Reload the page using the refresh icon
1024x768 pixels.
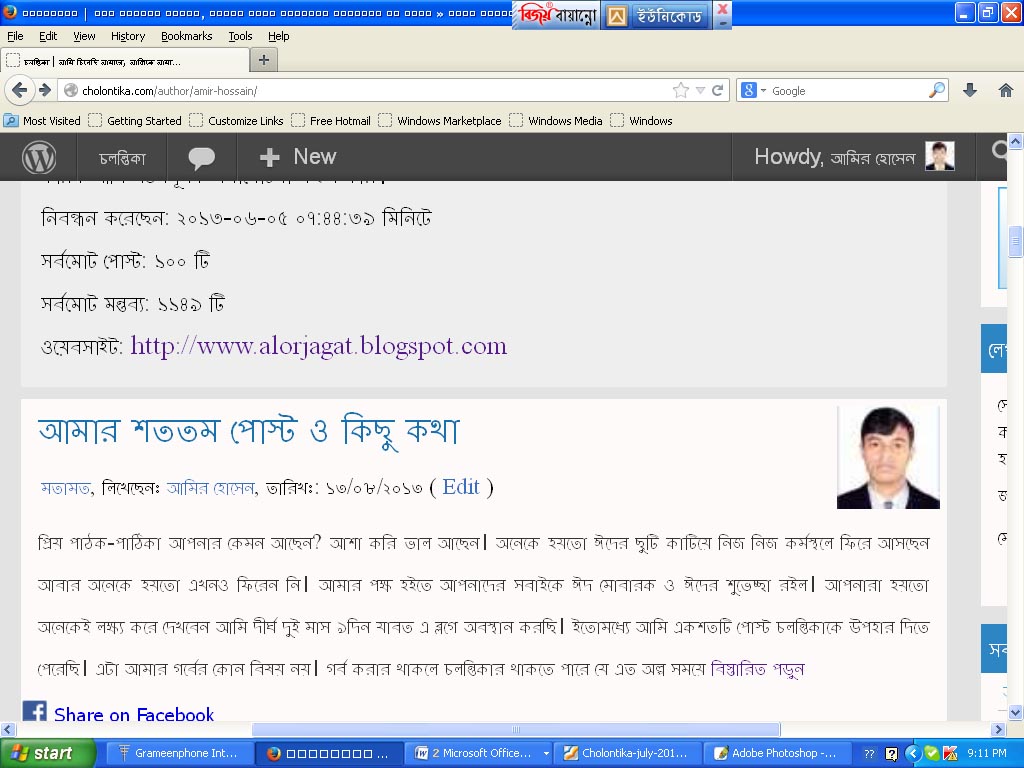pyautogui.click(x=717, y=90)
